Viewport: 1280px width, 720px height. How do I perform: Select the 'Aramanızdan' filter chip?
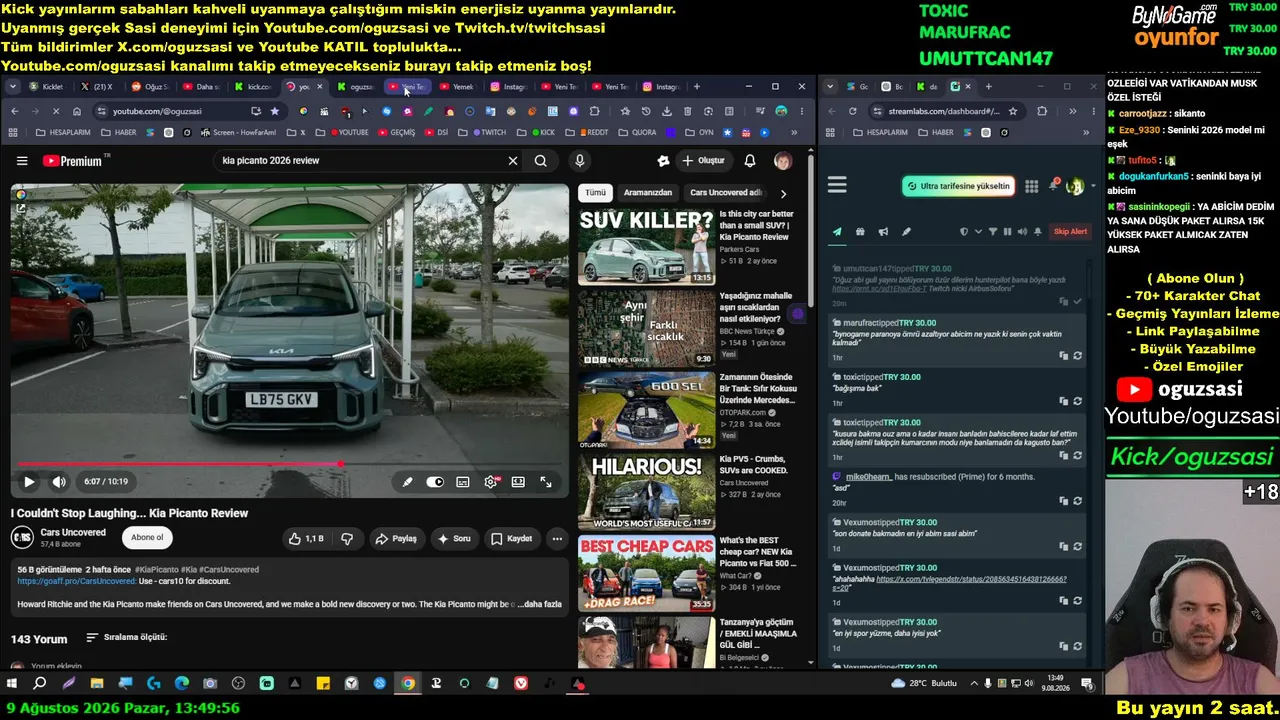coord(648,193)
